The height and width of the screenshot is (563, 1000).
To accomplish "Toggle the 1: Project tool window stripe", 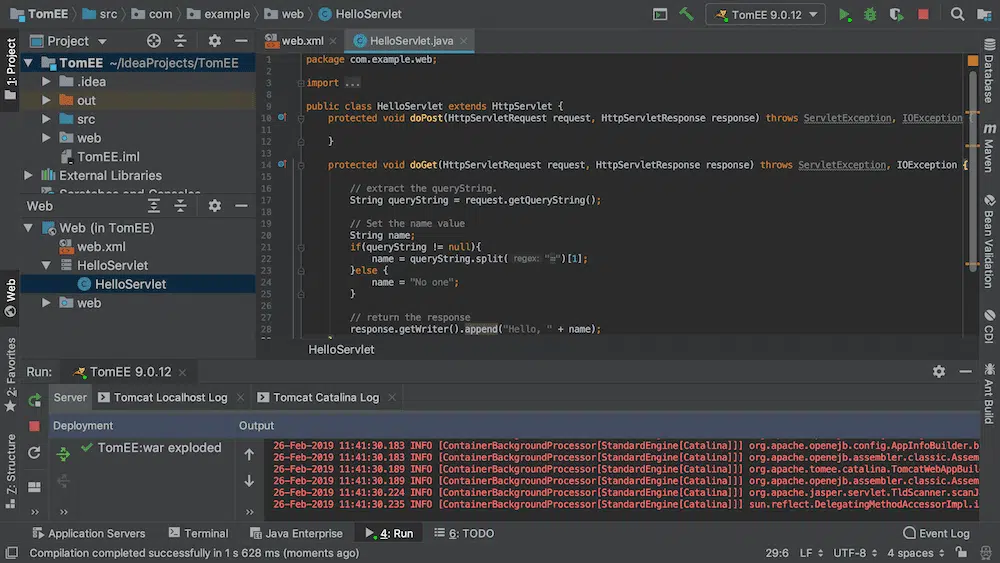I will [x=11, y=69].
